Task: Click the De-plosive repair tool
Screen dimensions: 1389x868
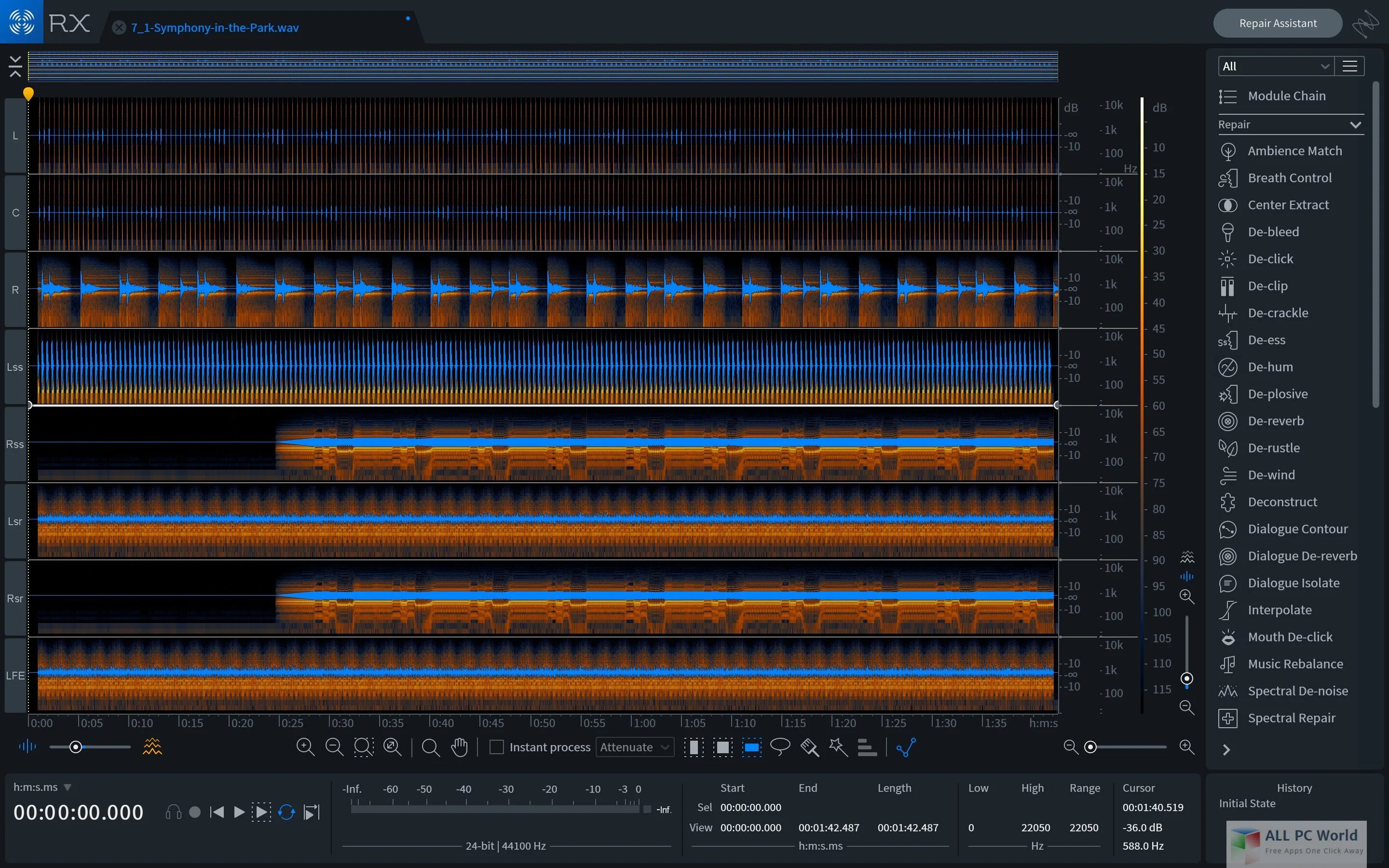Action: click(x=1277, y=394)
